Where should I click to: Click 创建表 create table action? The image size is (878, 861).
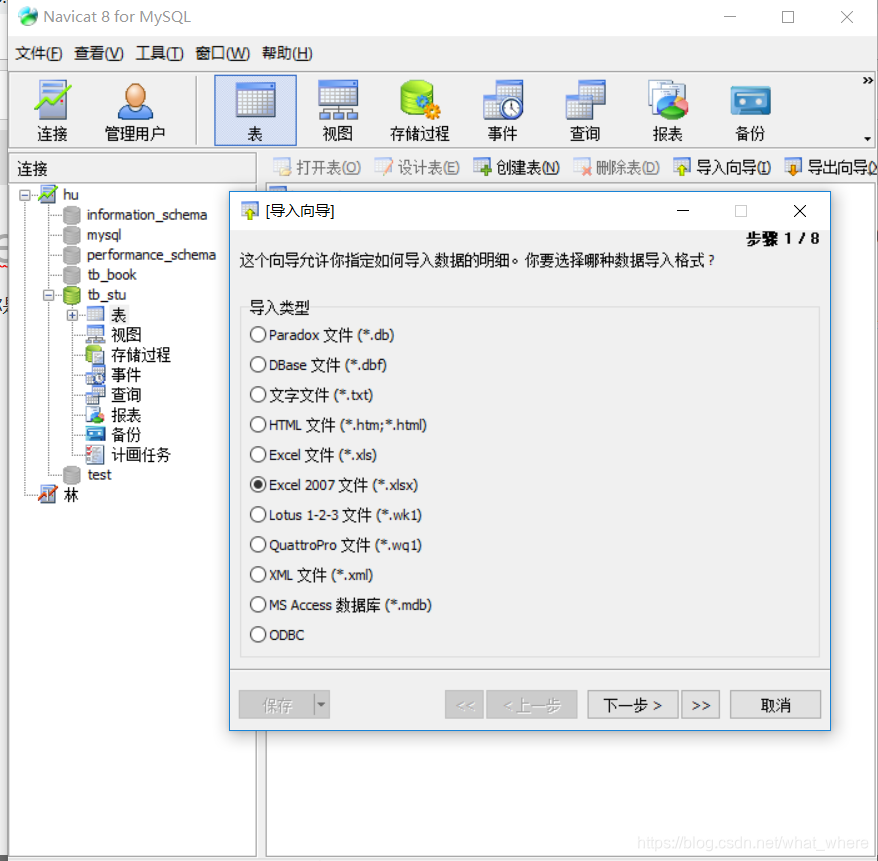[x=516, y=167]
